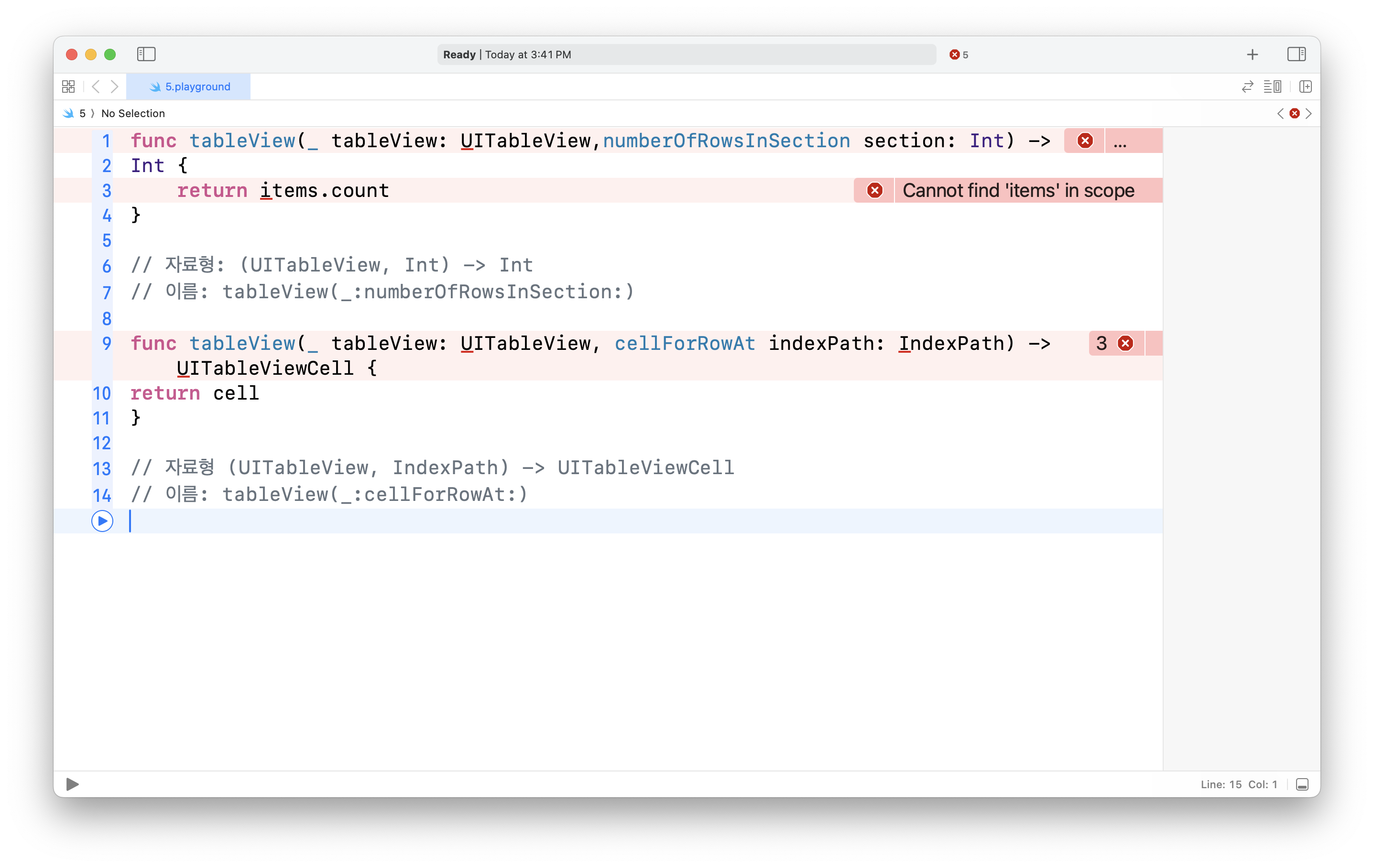Click the add plus button in toolbar
Viewport: 1374px width, 868px height.
point(1252,54)
